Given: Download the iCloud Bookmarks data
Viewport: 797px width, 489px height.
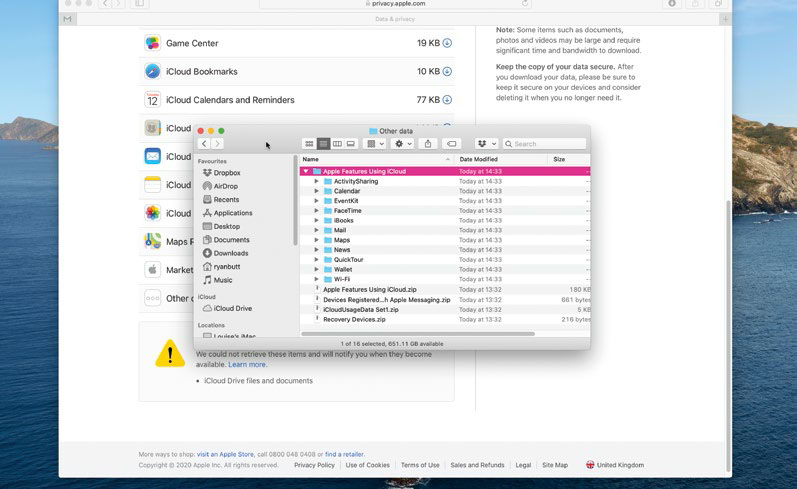Looking at the screenshot, I should click(447, 72).
